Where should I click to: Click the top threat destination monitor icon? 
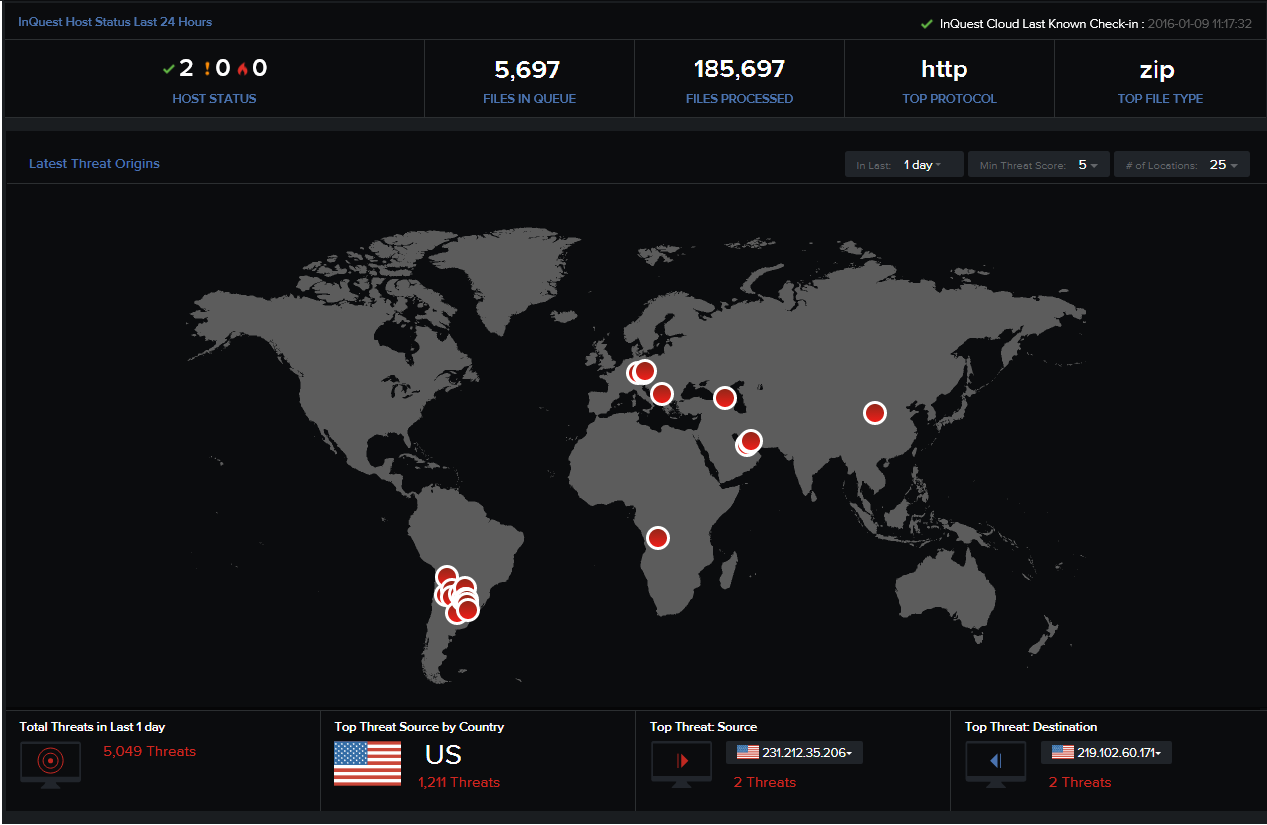[x=995, y=762]
